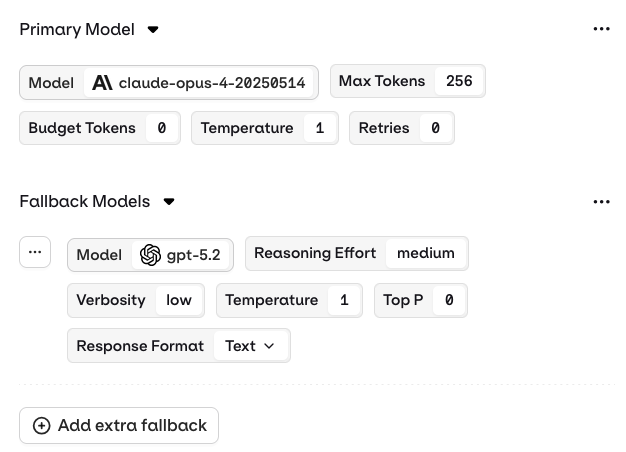Image resolution: width=626 pixels, height=452 pixels.
Task: Collapse the Fallback Models section arrow
Action: (x=169, y=202)
